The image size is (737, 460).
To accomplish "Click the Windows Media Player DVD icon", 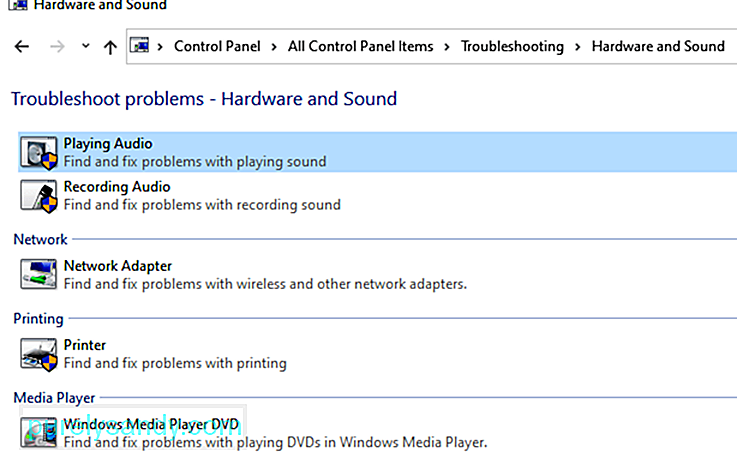I will [x=39, y=433].
